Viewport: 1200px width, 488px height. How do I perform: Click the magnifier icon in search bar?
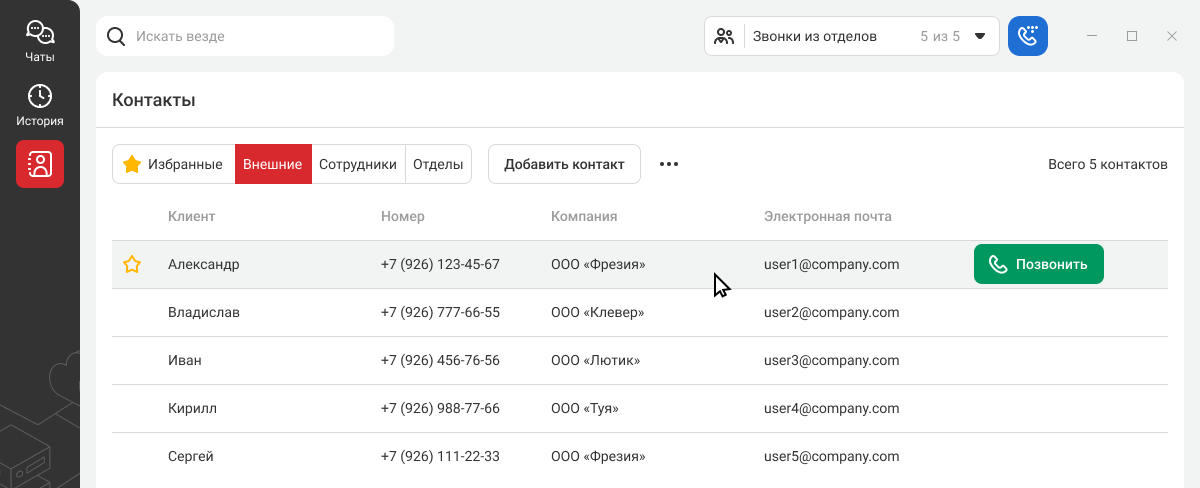coord(116,36)
